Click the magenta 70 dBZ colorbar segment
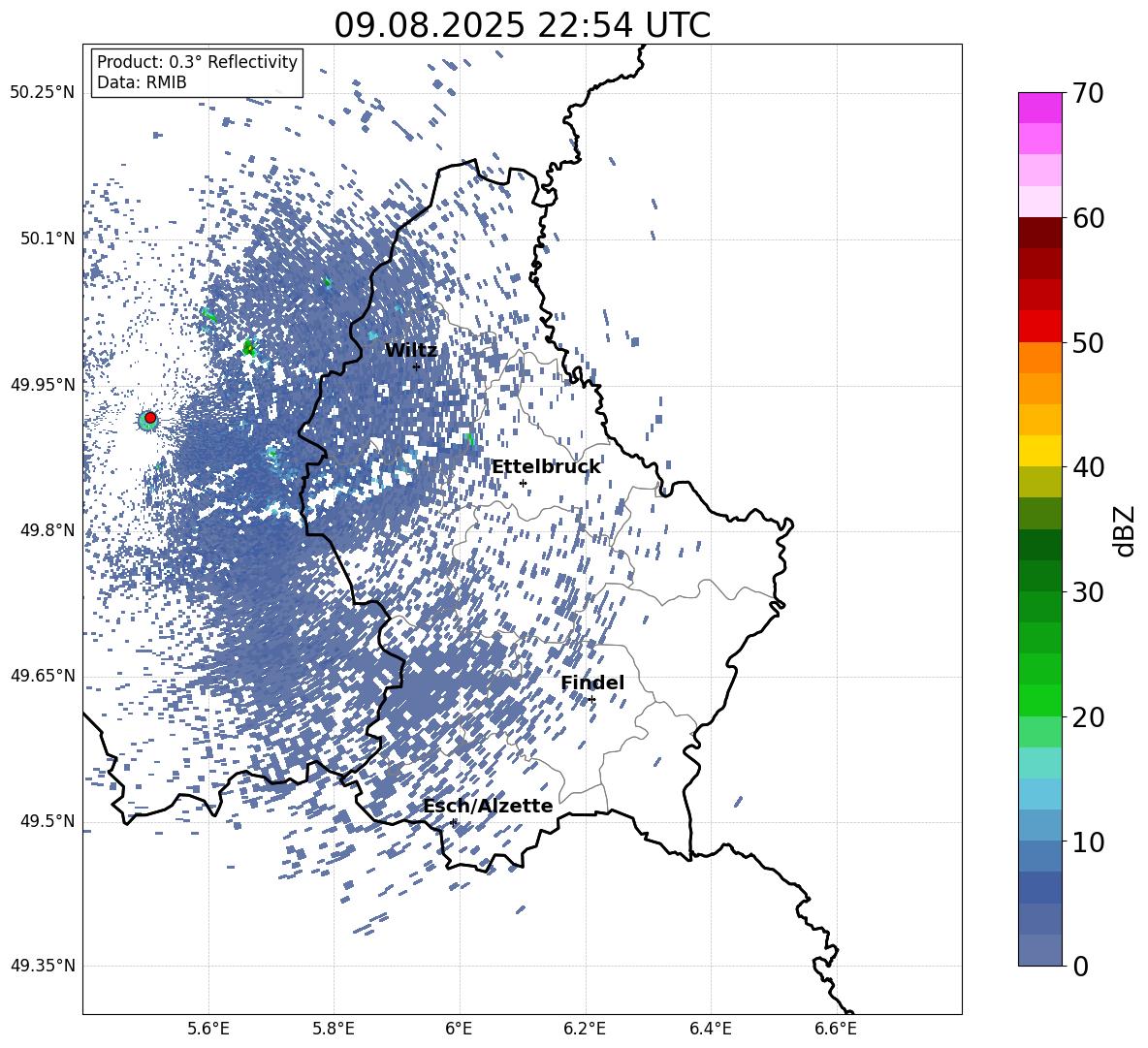Viewport: 1148px width, 1048px height. point(1040,108)
